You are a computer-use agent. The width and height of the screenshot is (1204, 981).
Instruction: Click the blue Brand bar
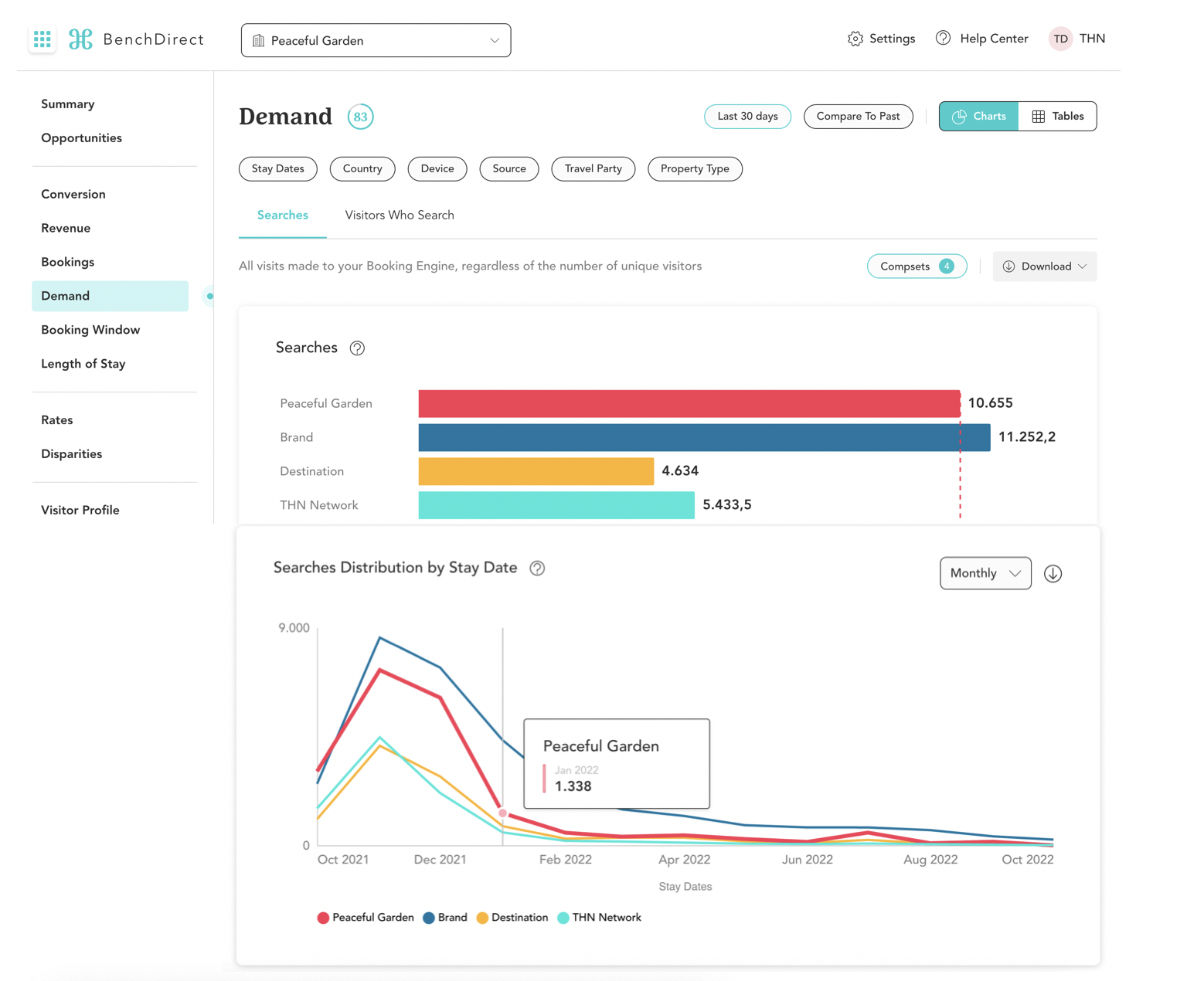click(705, 438)
